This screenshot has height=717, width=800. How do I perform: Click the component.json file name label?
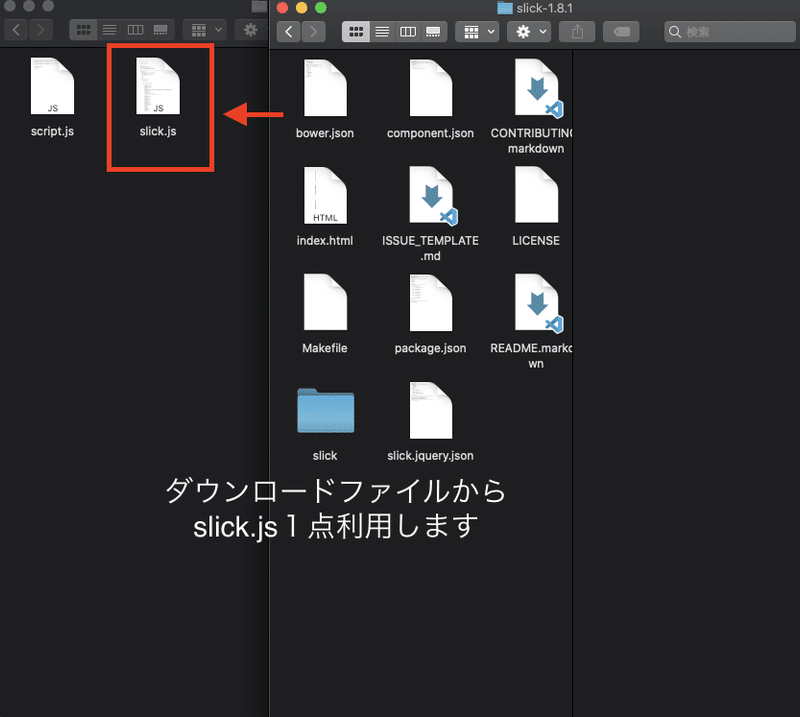point(431,133)
